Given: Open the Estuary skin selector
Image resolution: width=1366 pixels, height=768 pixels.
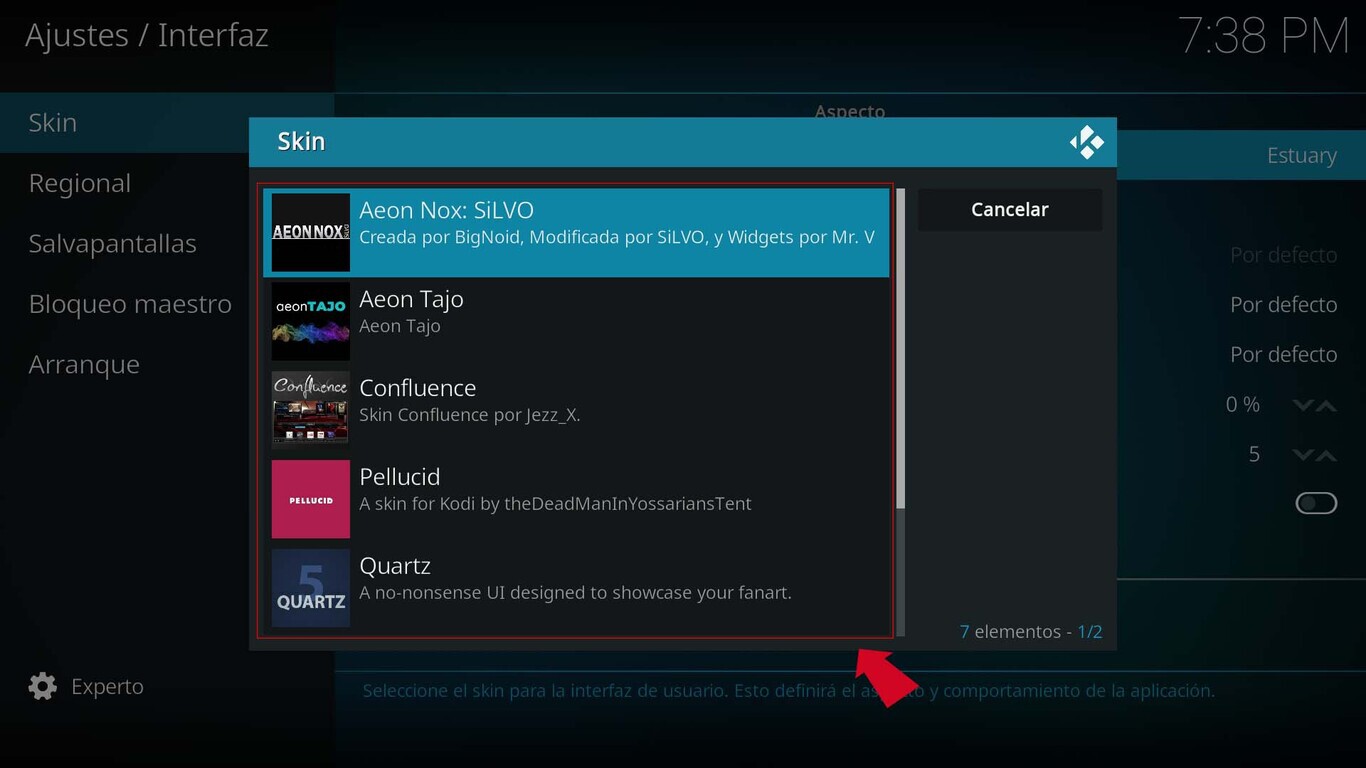Looking at the screenshot, I should [1301, 155].
